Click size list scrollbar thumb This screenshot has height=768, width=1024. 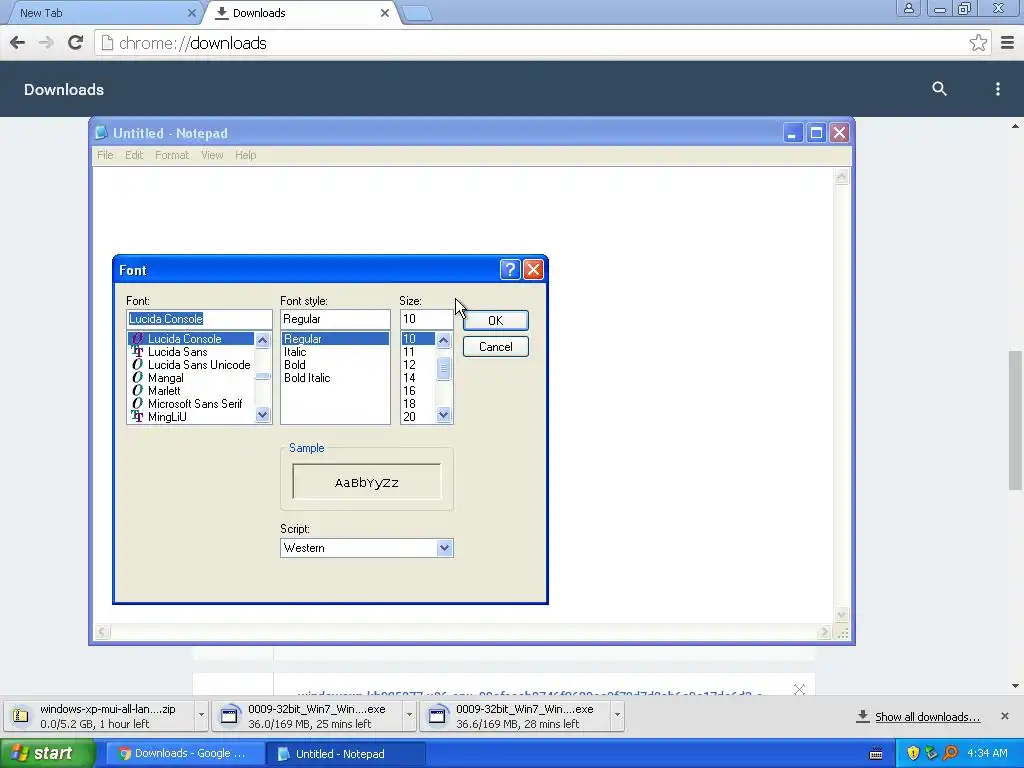[x=443, y=368]
